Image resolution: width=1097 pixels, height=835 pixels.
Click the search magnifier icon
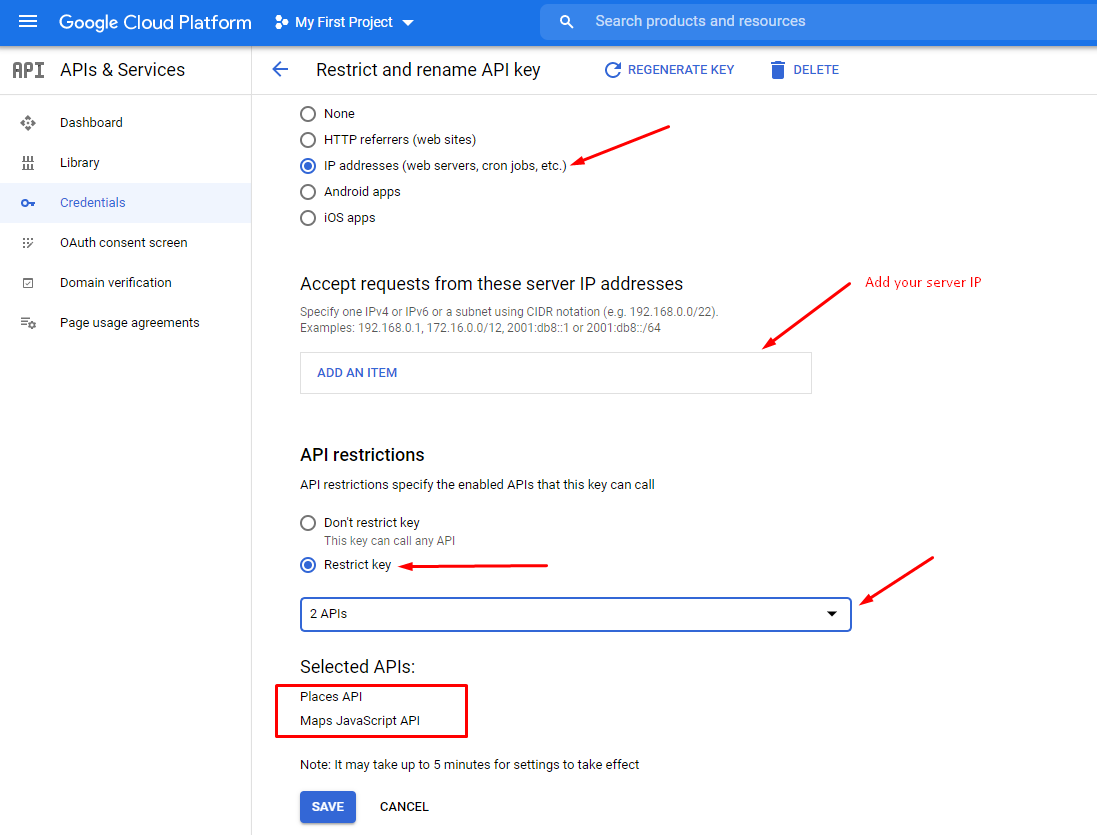click(567, 22)
